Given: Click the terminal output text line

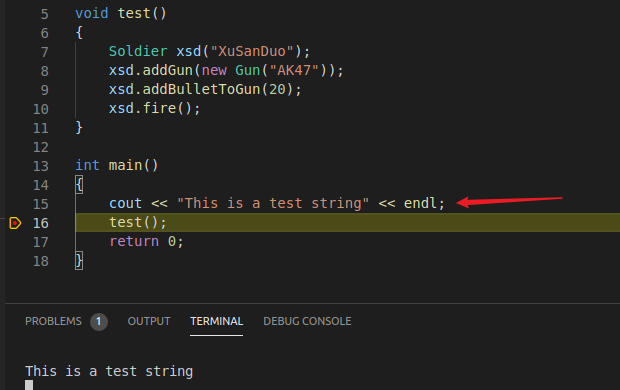Looking at the screenshot, I should [x=109, y=371].
